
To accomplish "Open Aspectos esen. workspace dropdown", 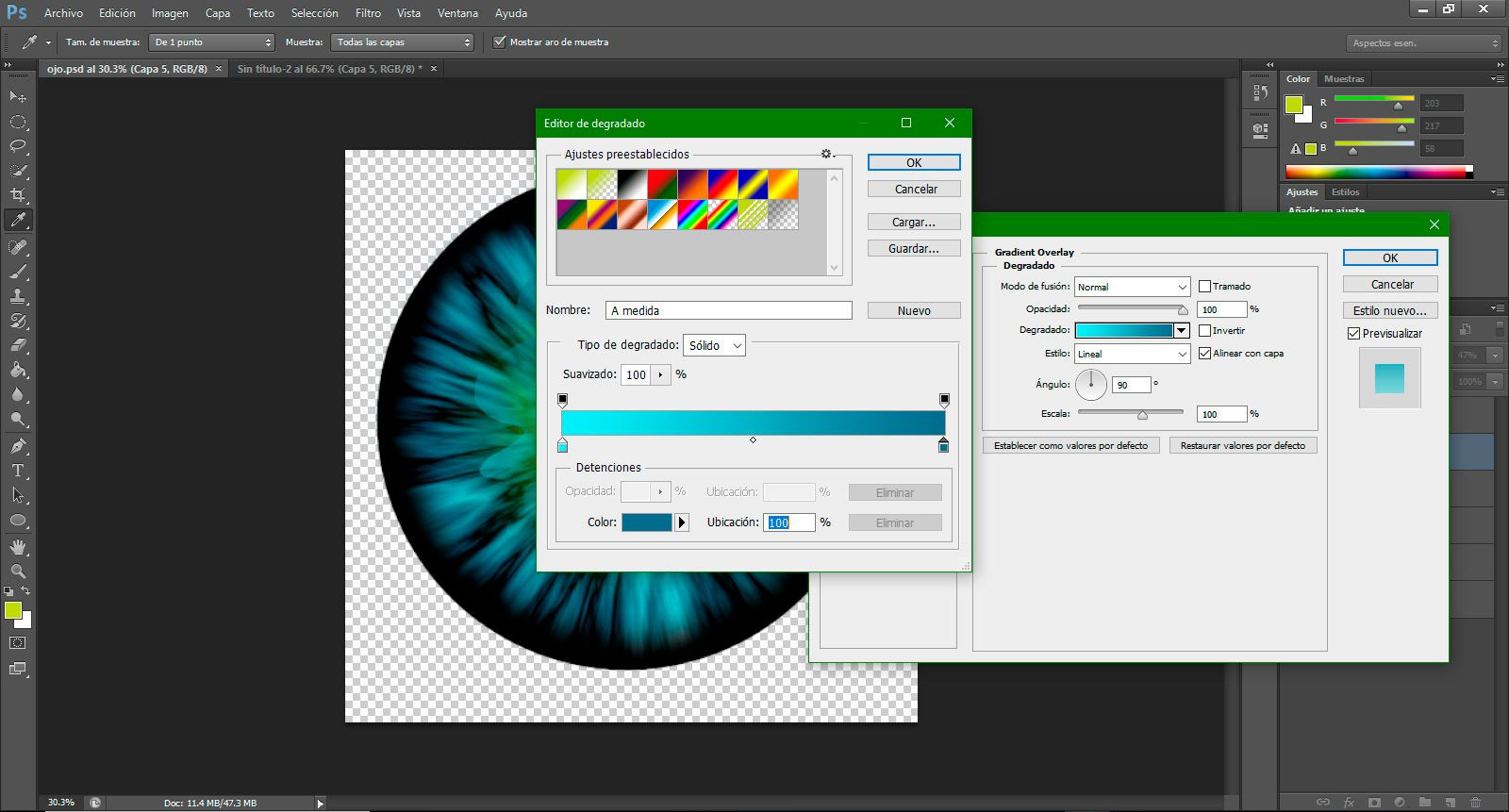I will [1423, 42].
